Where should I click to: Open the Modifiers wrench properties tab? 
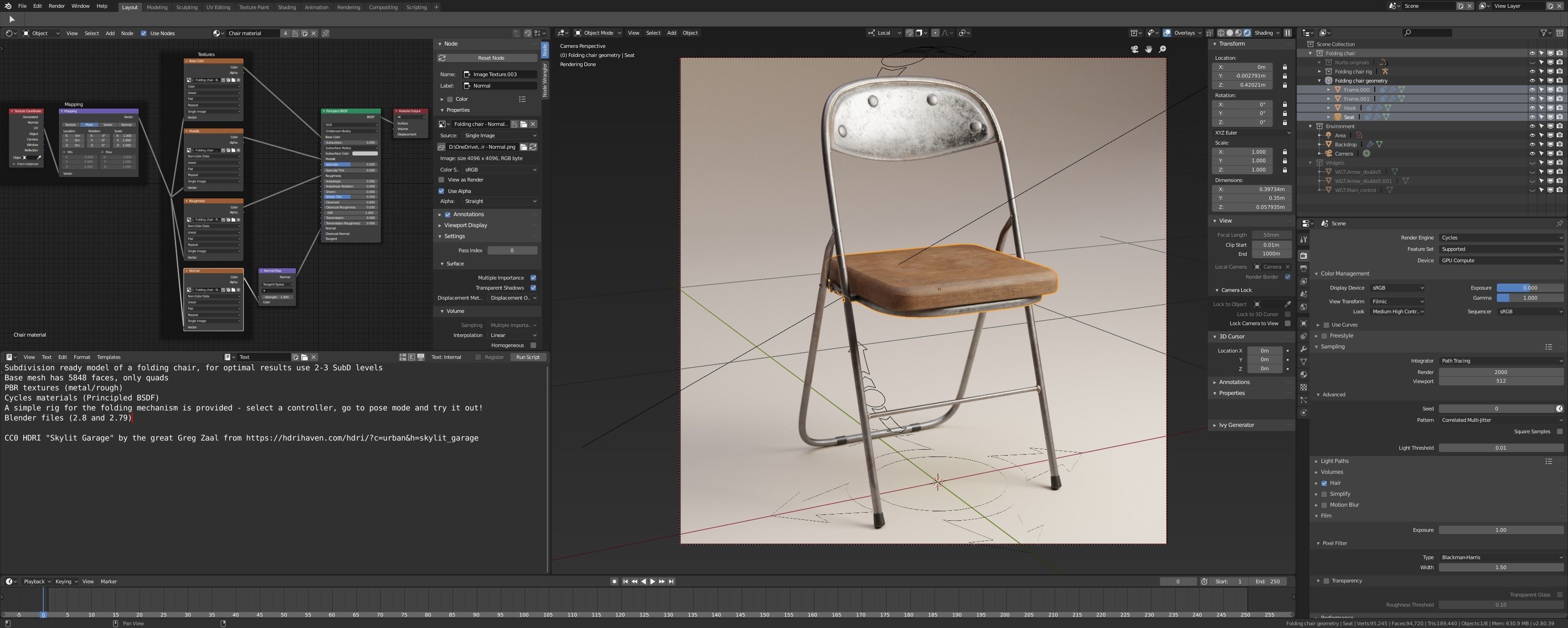(x=1303, y=349)
